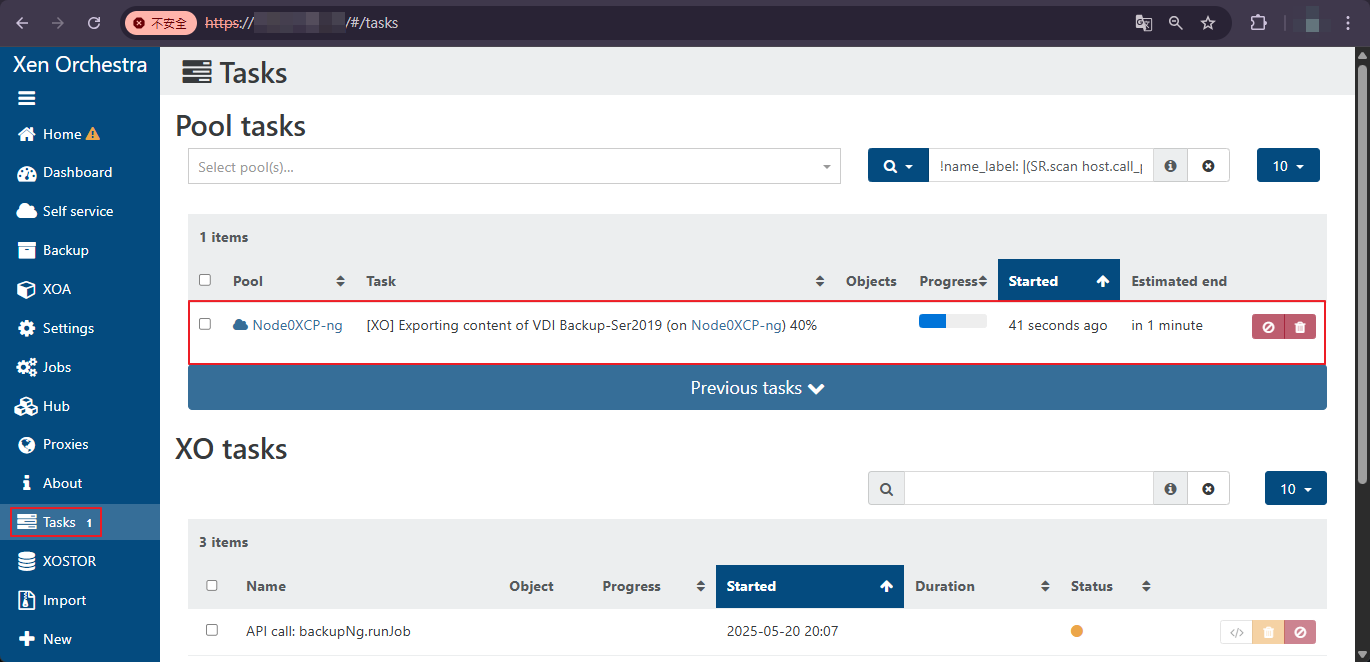
Task: Change Pool tasks items per page
Action: pyautogui.click(x=1288, y=166)
